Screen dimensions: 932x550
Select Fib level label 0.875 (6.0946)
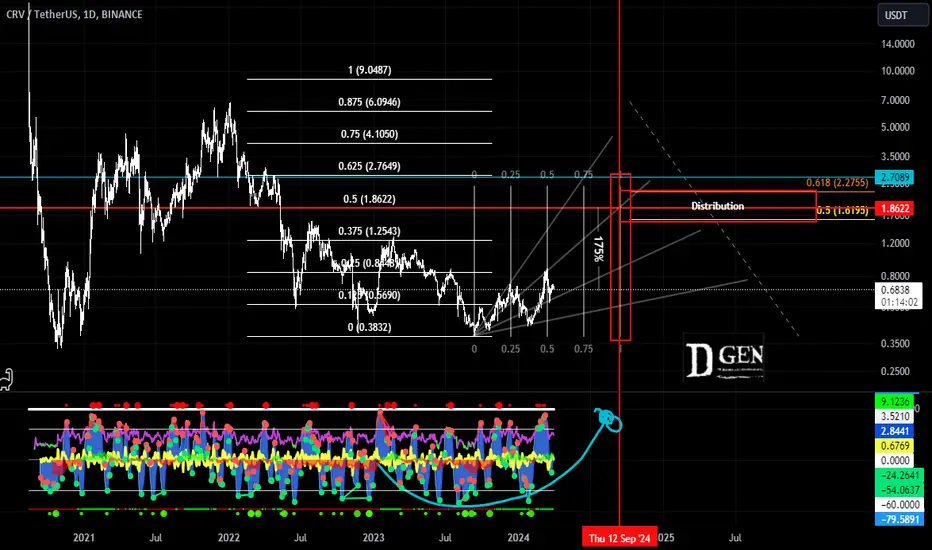pyautogui.click(x=370, y=102)
